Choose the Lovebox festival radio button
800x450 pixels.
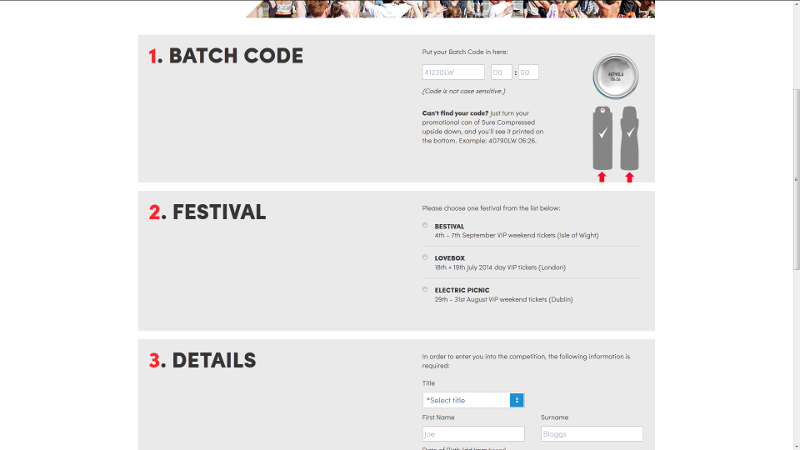click(x=425, y=258)
